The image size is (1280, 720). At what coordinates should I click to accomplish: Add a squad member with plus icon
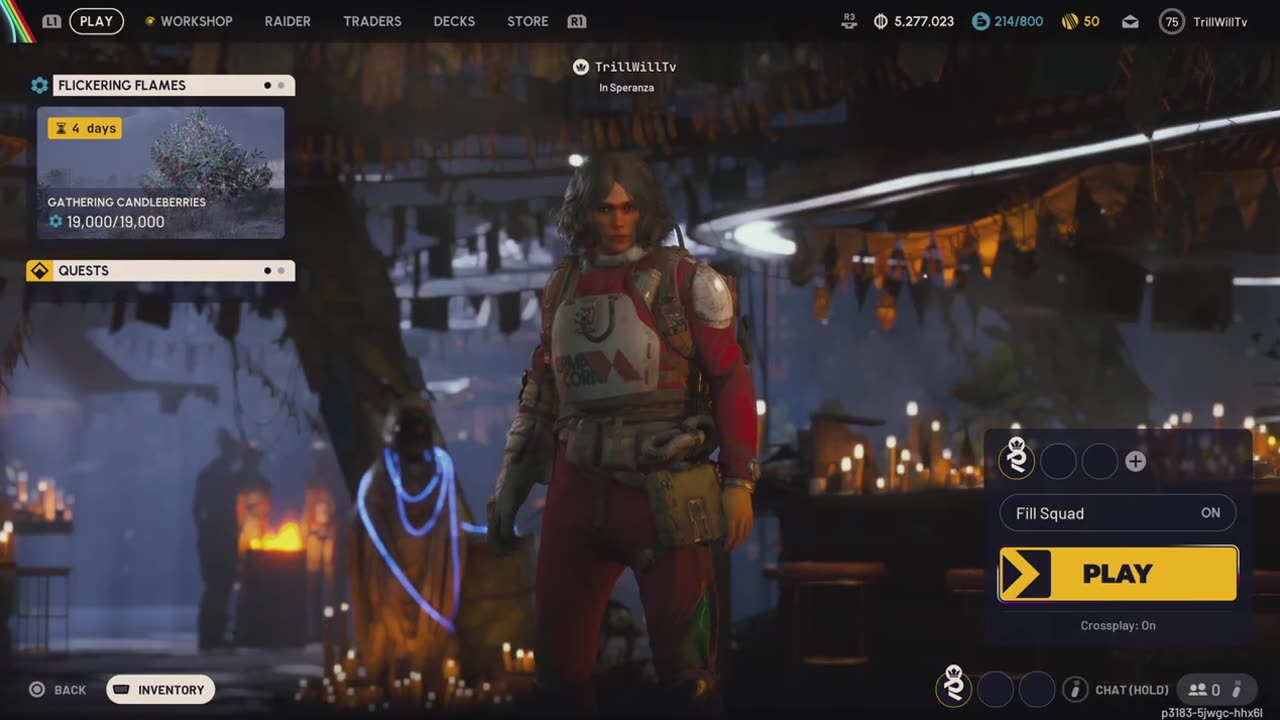pos(1135,461)
